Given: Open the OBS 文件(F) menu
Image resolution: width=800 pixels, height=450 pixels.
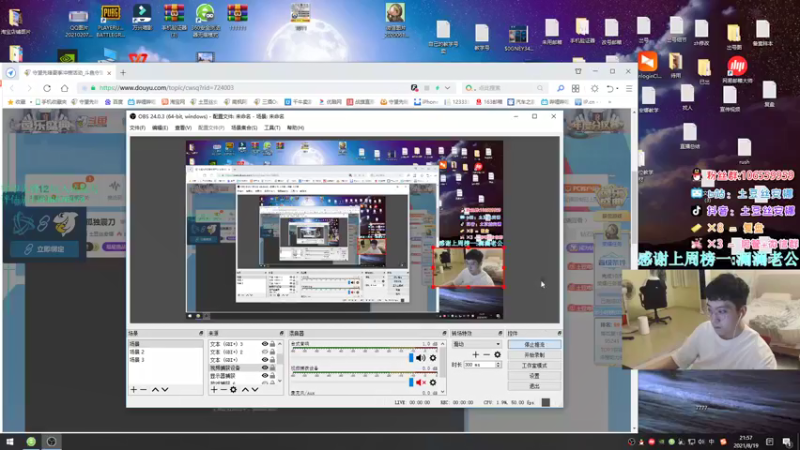Looking at the screenshot, I should click(137, 128).
